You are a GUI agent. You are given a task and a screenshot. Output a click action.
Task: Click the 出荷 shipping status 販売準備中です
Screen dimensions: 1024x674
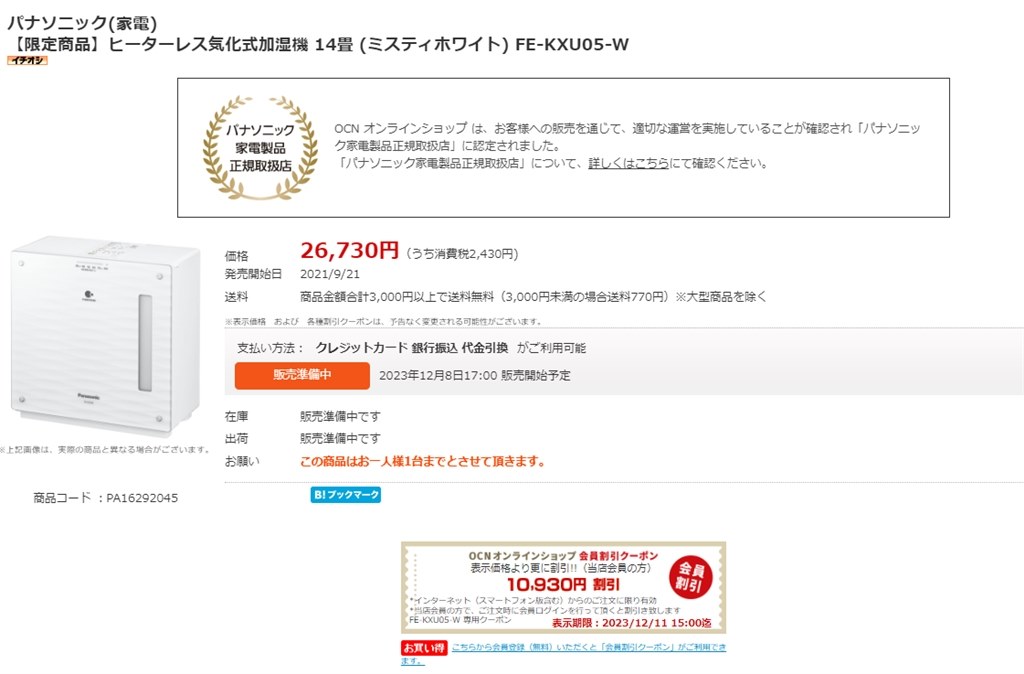(340, 439)
